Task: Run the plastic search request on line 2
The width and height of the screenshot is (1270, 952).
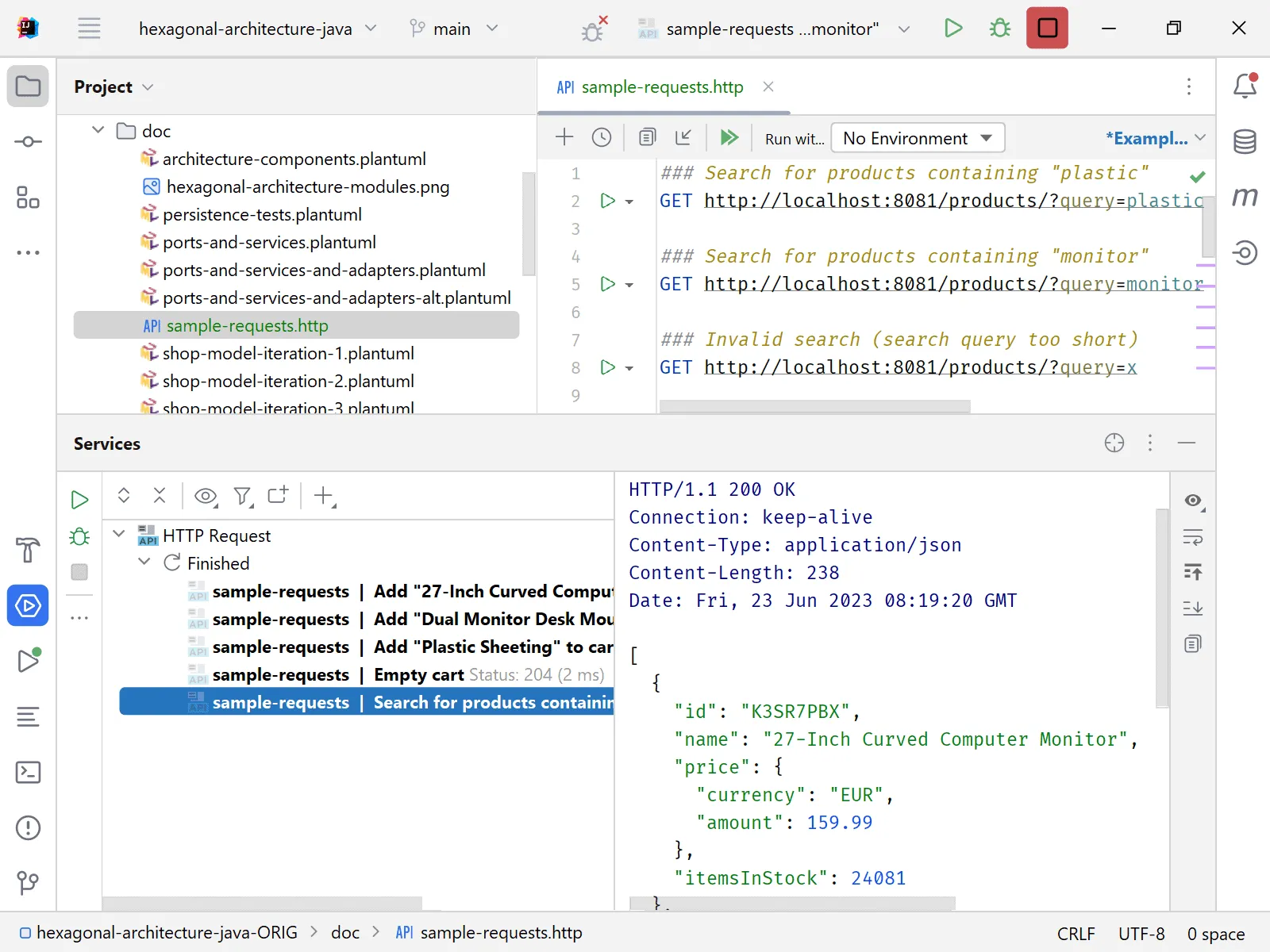Action: (x=608, y=201)
